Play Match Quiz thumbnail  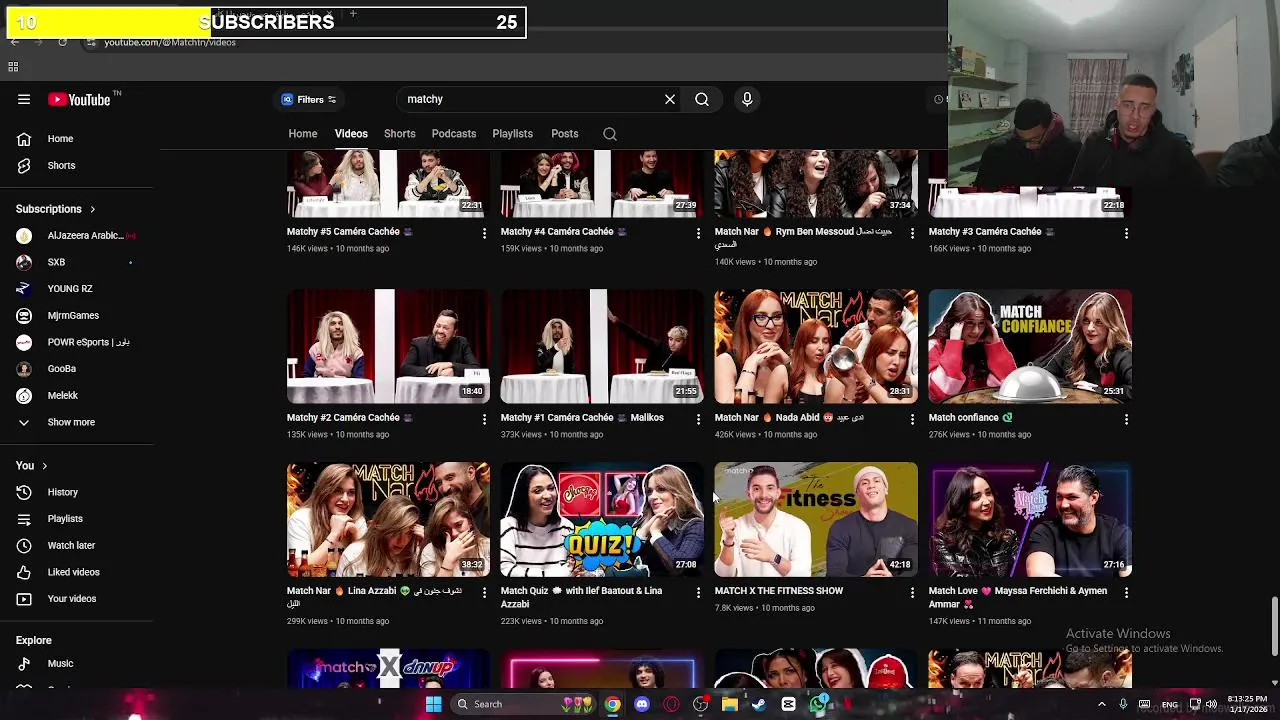(x=602, y=519)
